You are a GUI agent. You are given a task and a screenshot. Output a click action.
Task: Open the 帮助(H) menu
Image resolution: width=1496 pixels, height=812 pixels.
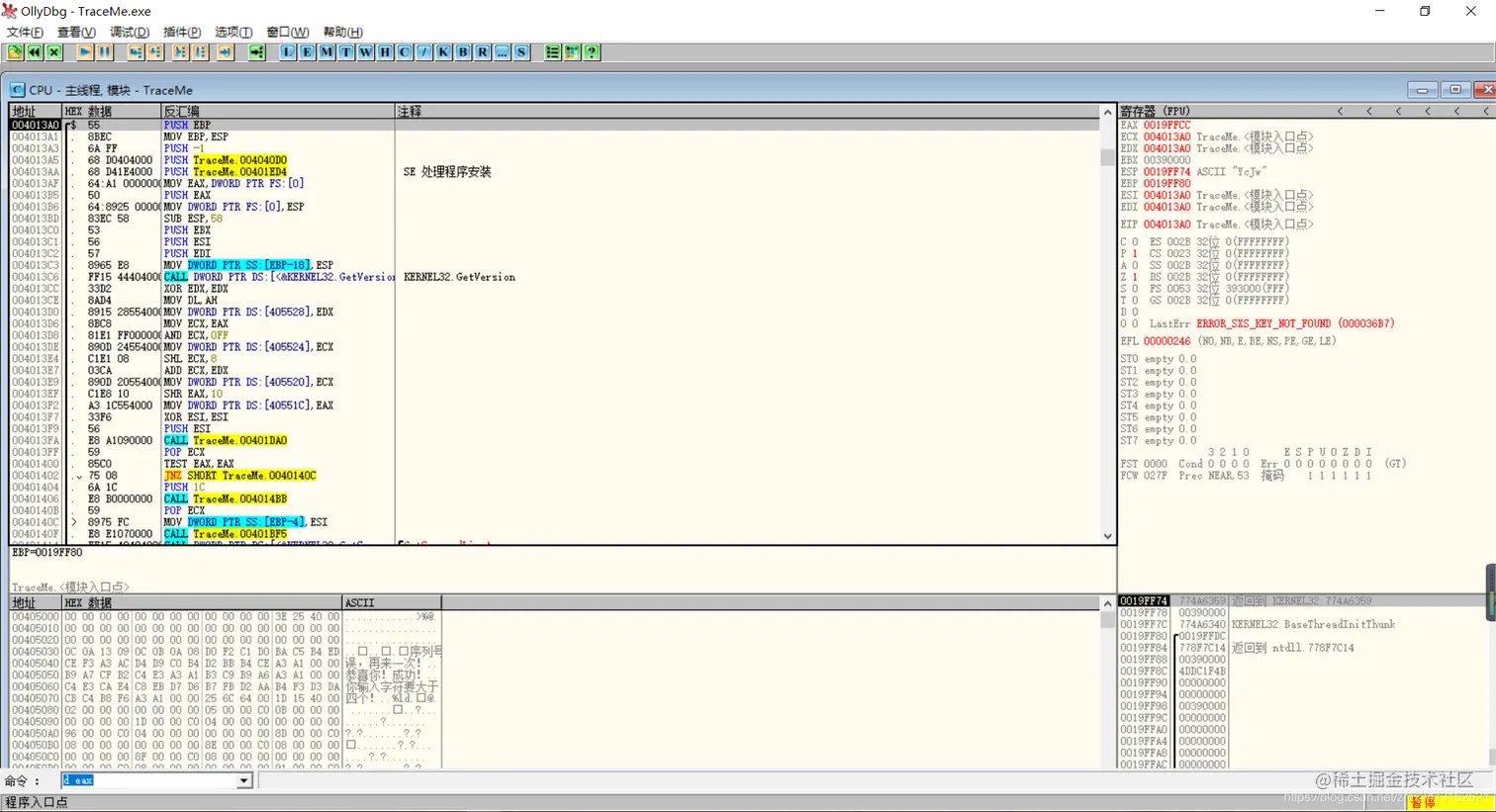[342, 32]
